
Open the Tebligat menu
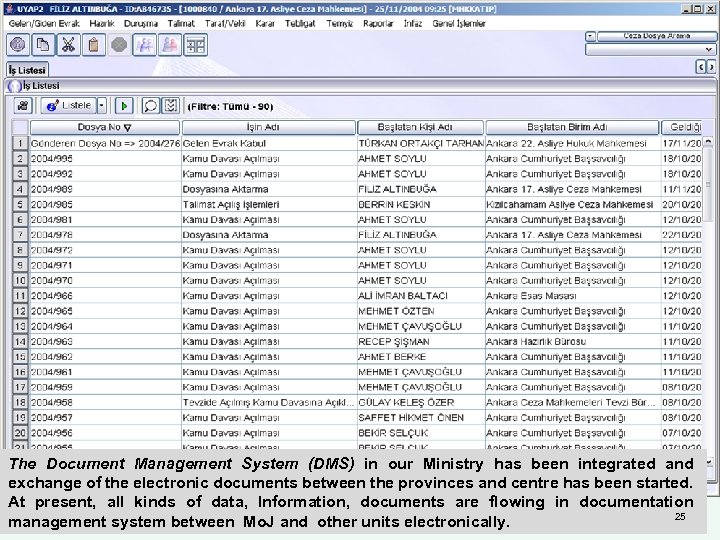300,23
